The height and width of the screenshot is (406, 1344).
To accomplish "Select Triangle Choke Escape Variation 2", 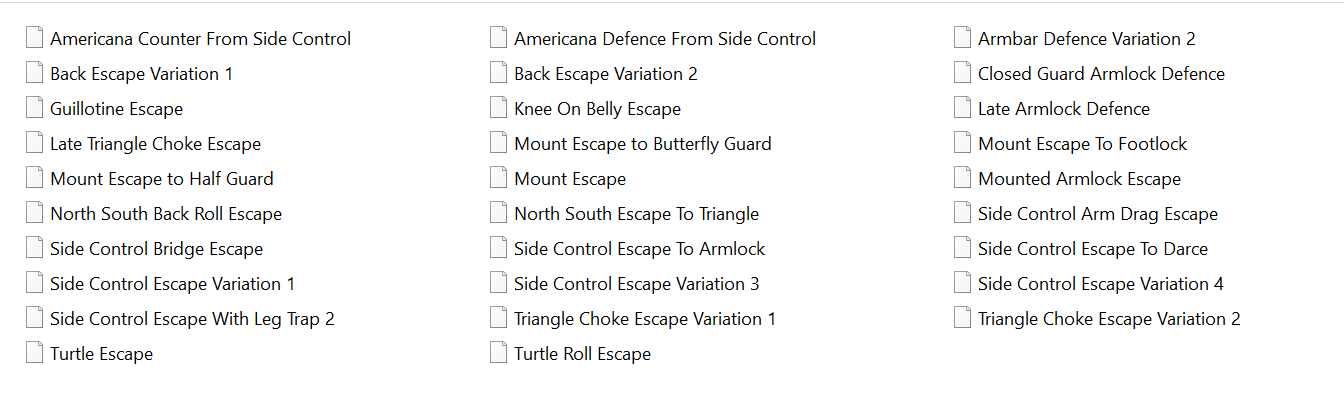I will (x=1109, y=319).
